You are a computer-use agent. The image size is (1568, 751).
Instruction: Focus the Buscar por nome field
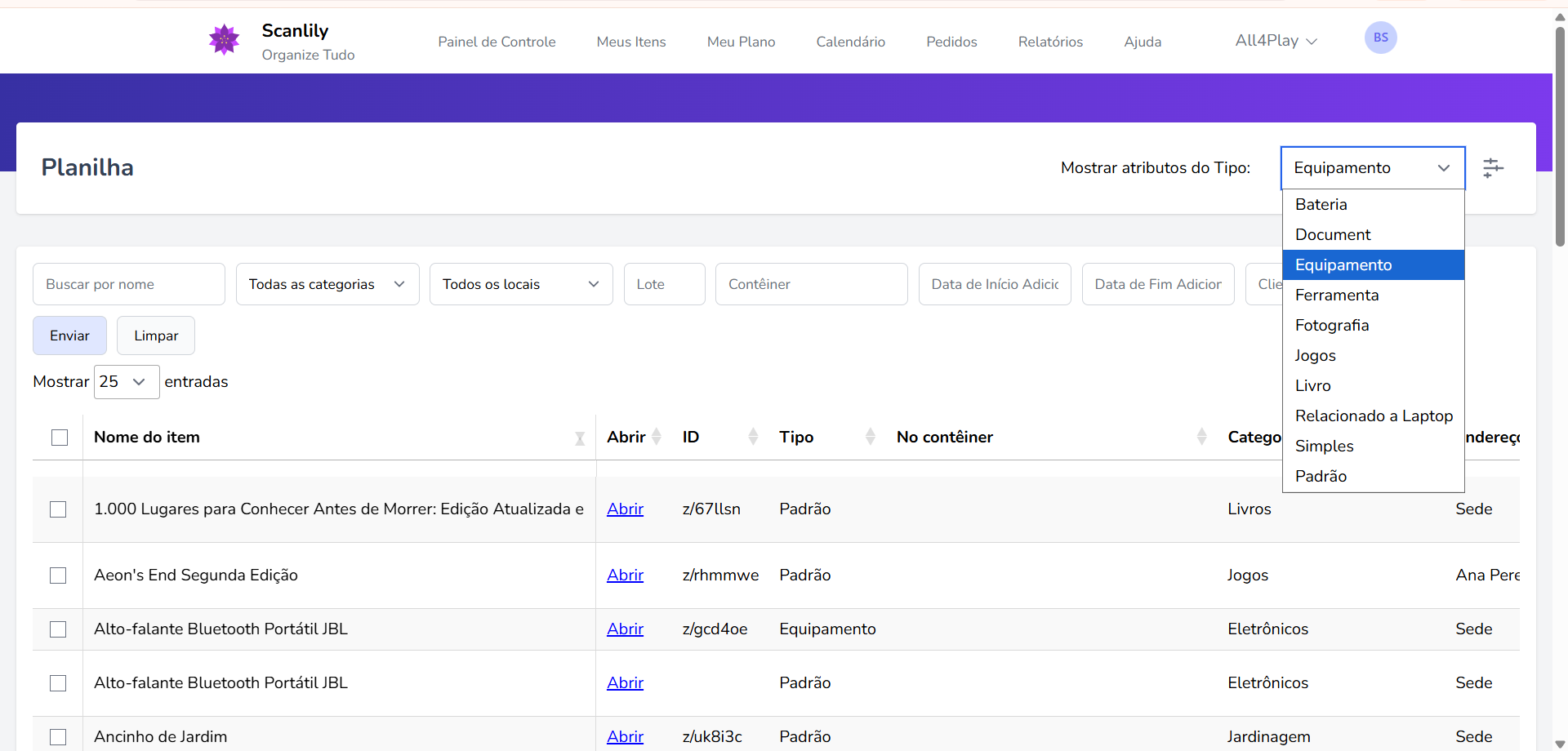coord(129,284)
